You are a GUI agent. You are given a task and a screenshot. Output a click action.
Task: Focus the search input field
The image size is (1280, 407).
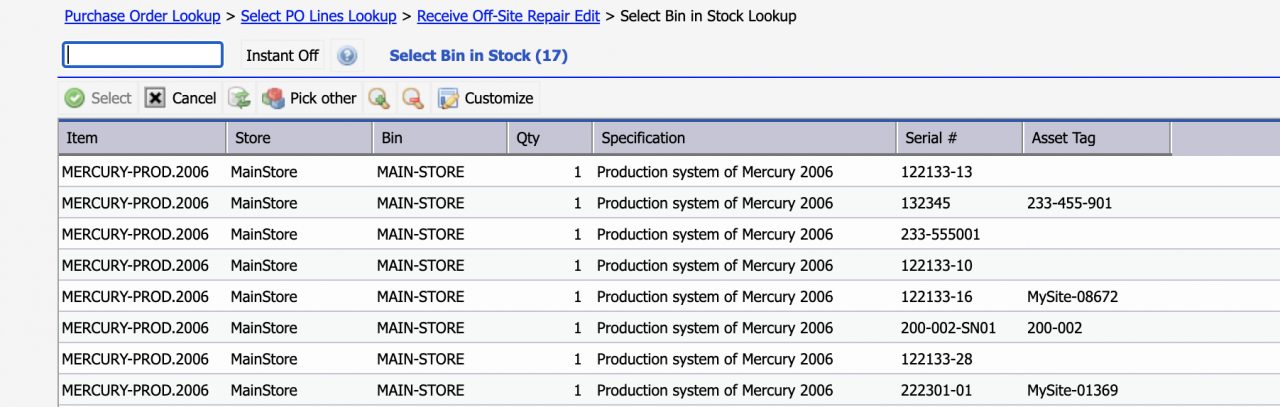pyautogui.click(x=143, y=55)
